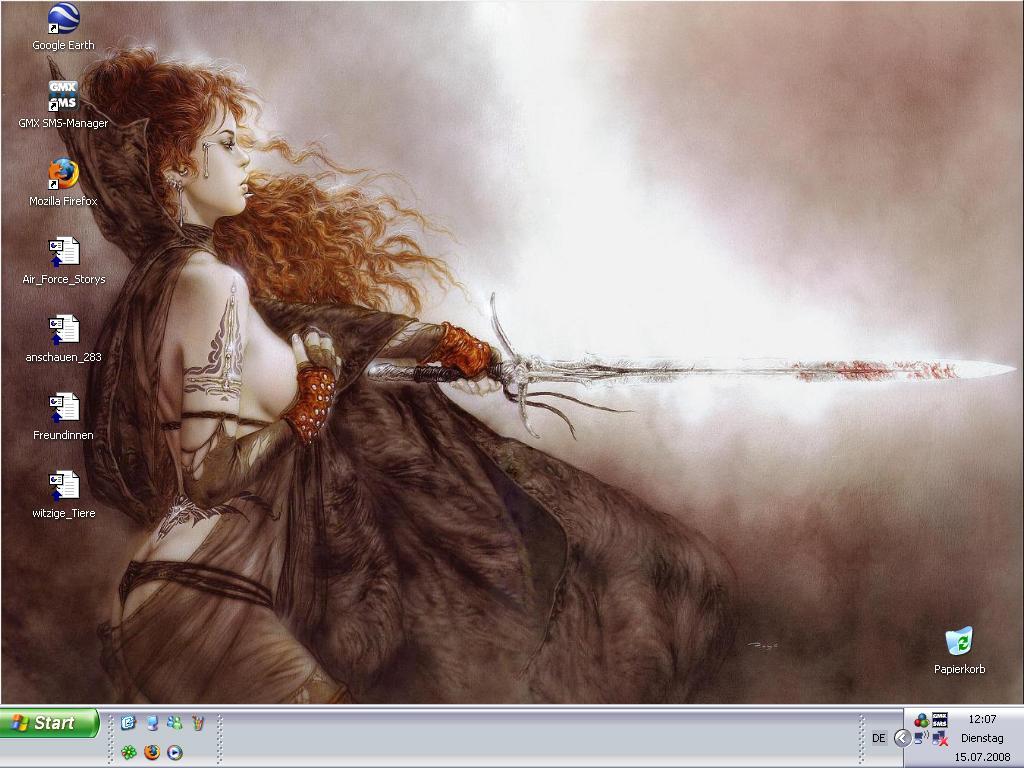Screen dimensions: 1024x768
Task: Open Windows Media Player from Quick Launch
Action: (x=175, y=752)
